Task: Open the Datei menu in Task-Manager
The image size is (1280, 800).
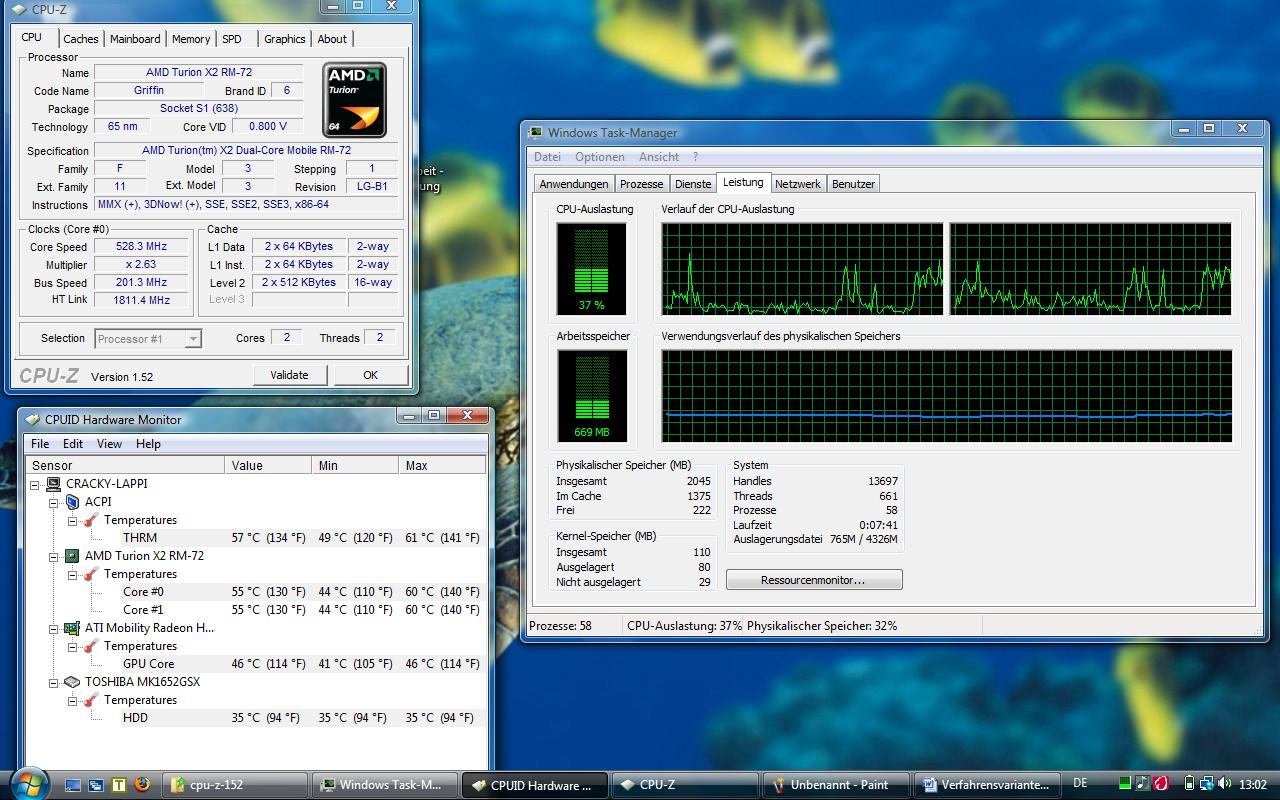Action: [x=547, y=157]
